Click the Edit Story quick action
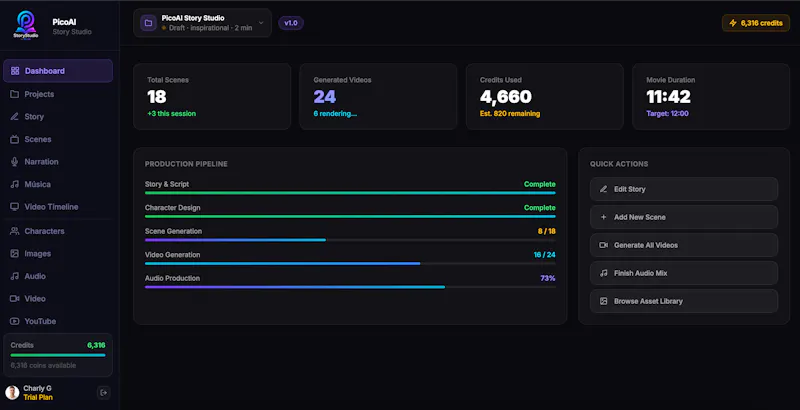 tap(684, 189)
